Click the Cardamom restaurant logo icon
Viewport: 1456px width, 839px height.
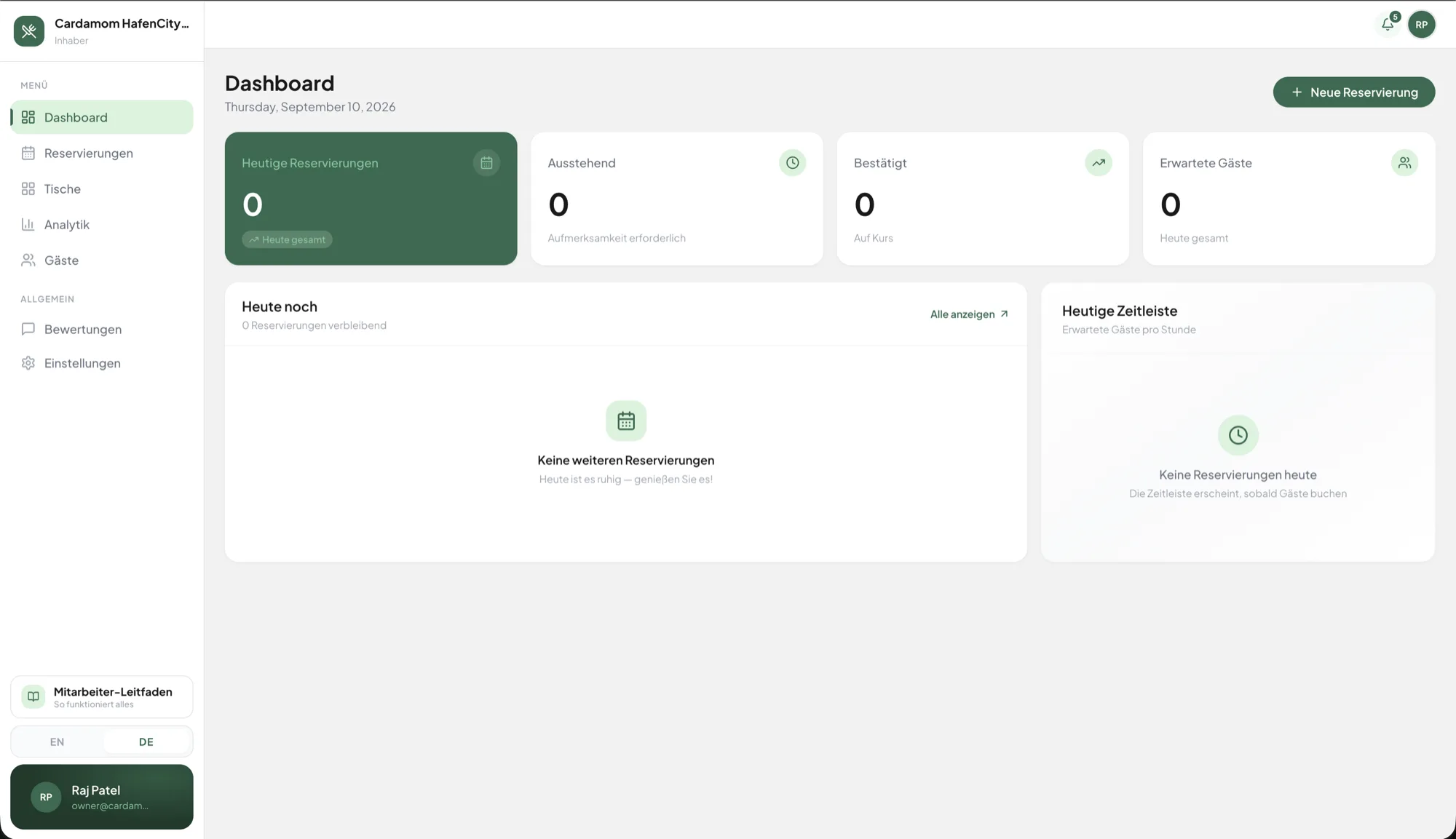[x=29, y=31]
